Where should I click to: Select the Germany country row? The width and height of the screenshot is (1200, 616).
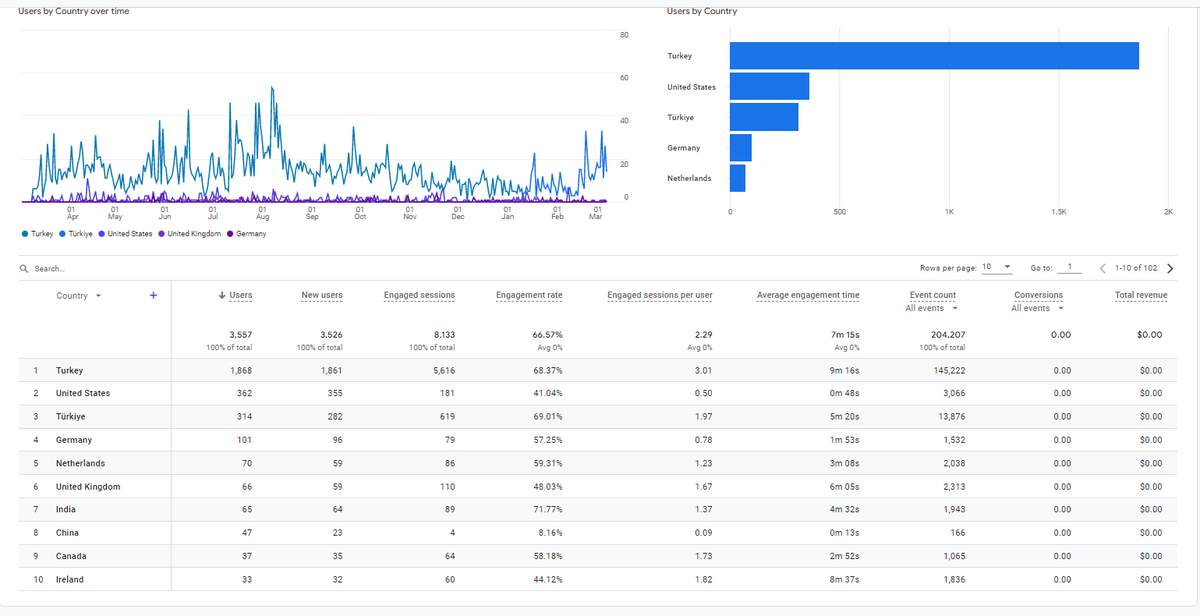coord(599,440)
